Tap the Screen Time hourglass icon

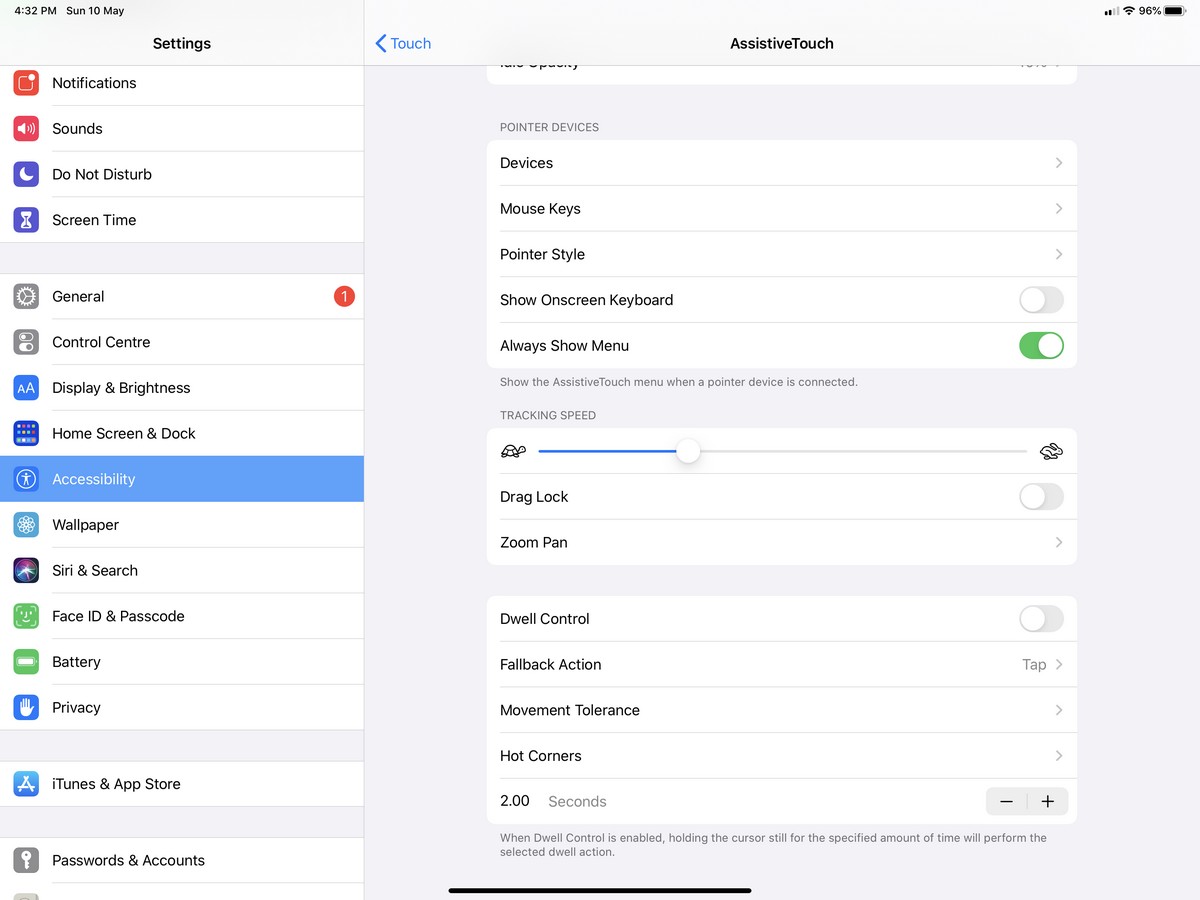tap(26, 220)
